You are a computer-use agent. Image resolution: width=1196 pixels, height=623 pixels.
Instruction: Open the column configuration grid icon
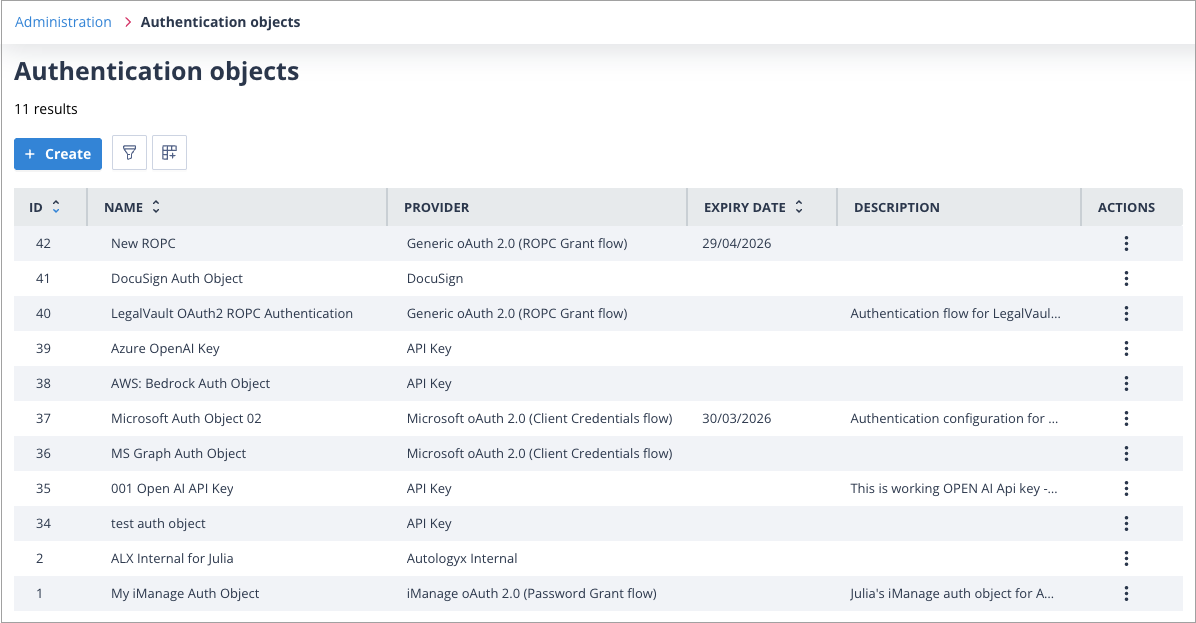coord(169,153)
